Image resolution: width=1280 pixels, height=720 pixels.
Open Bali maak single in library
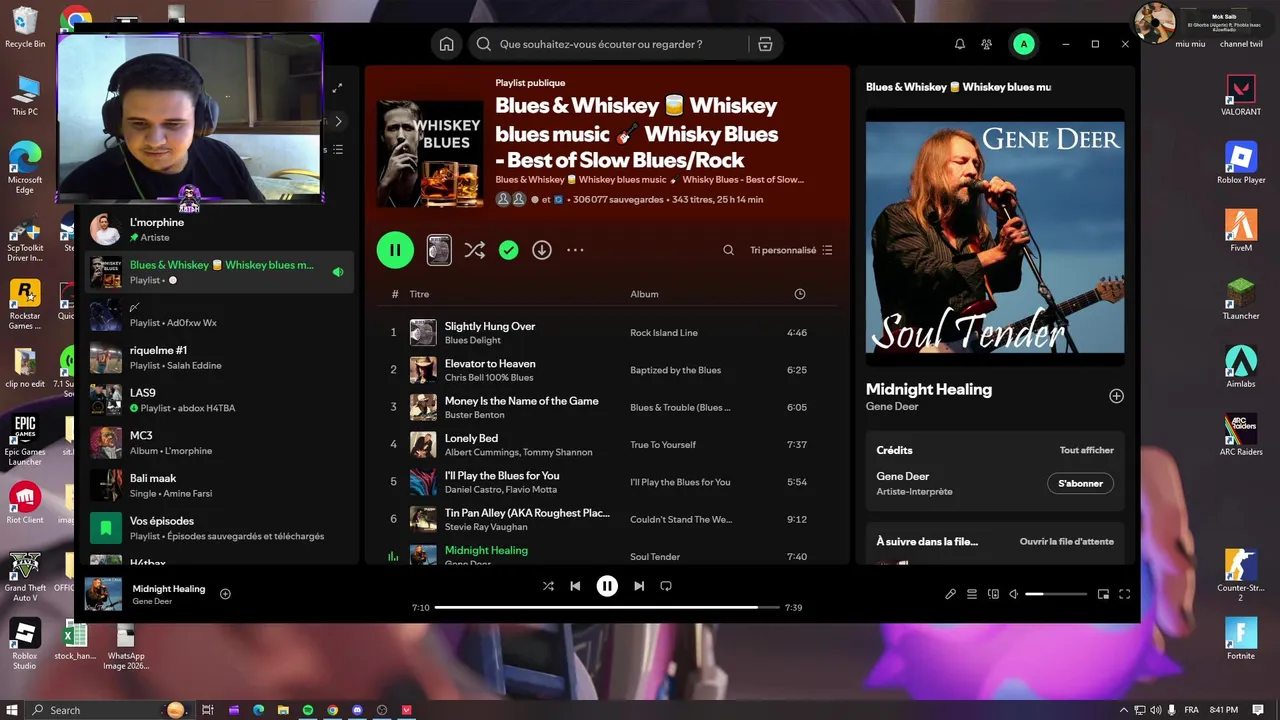pos(218,485)
